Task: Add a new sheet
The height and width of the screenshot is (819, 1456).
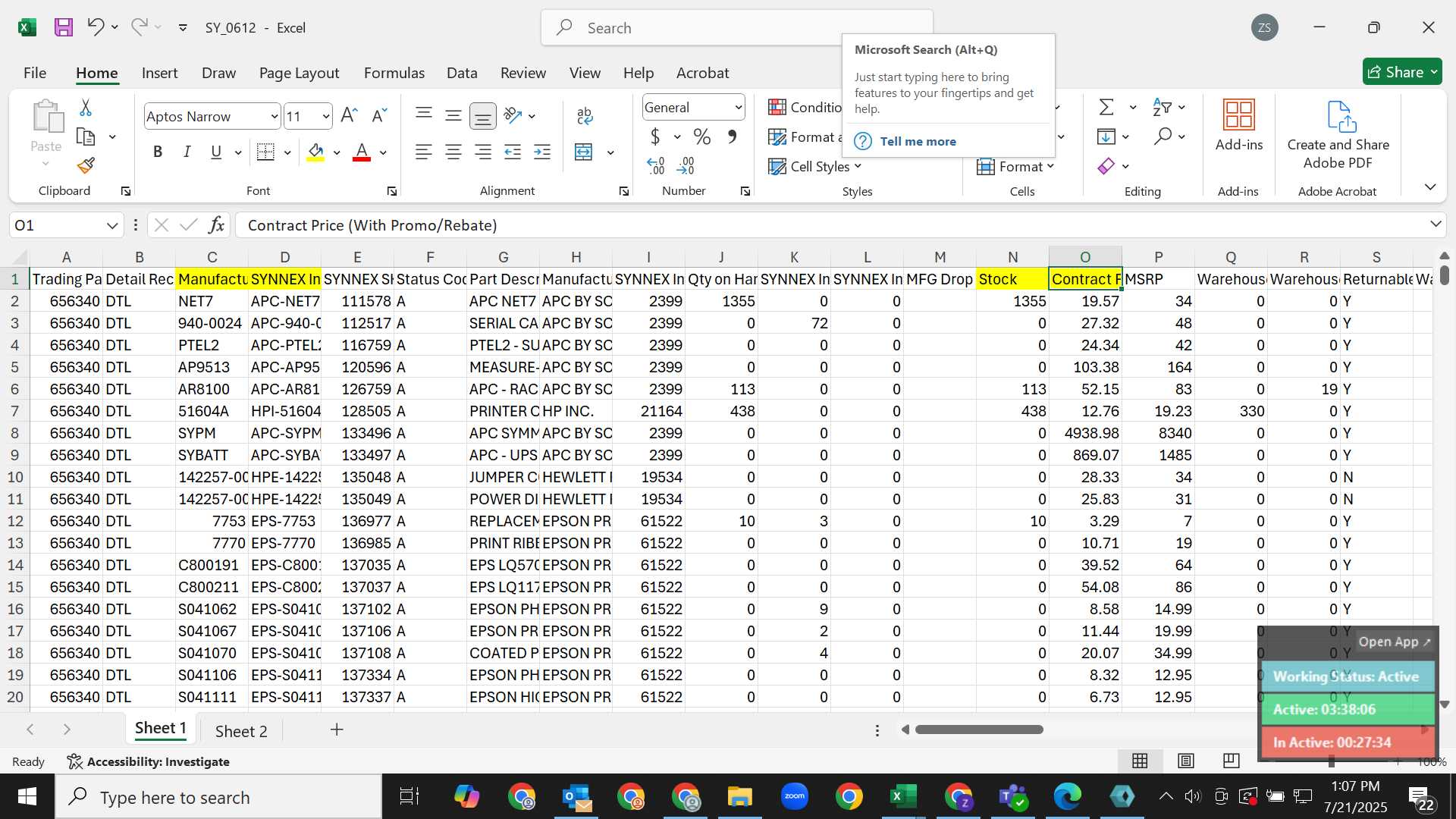Action: (337, 730)
